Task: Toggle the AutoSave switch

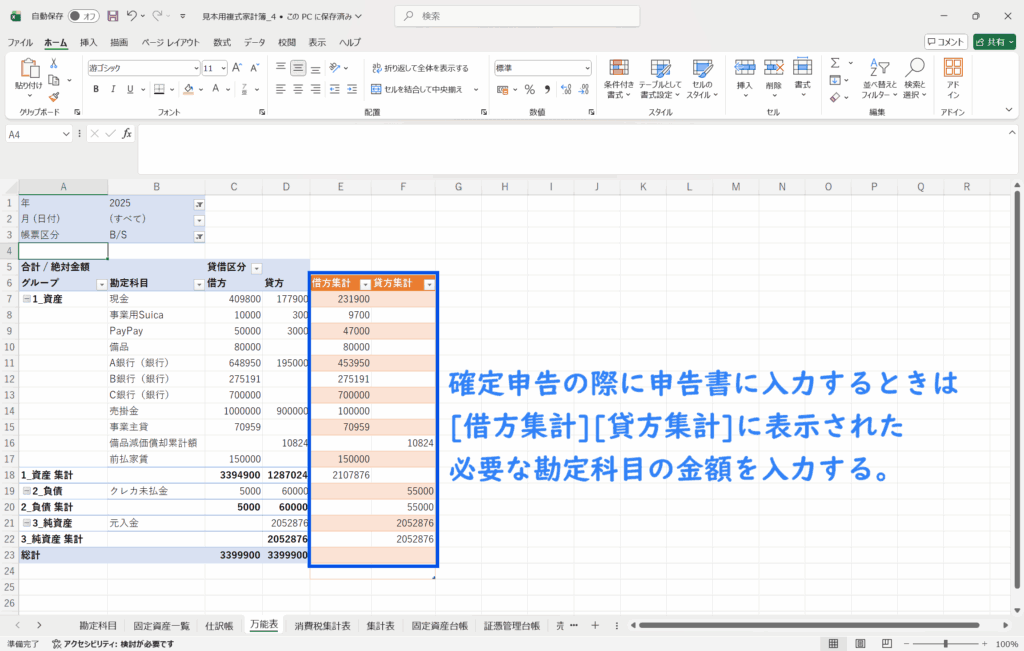Action: coord(83,16)
